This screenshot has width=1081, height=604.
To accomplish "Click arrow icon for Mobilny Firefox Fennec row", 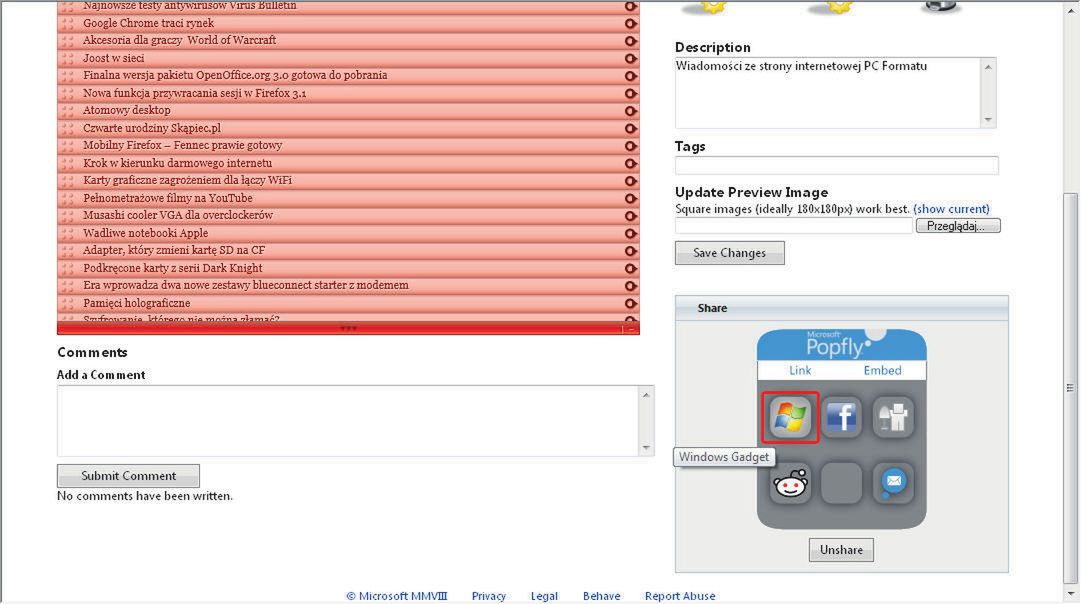I will (630, 146).
